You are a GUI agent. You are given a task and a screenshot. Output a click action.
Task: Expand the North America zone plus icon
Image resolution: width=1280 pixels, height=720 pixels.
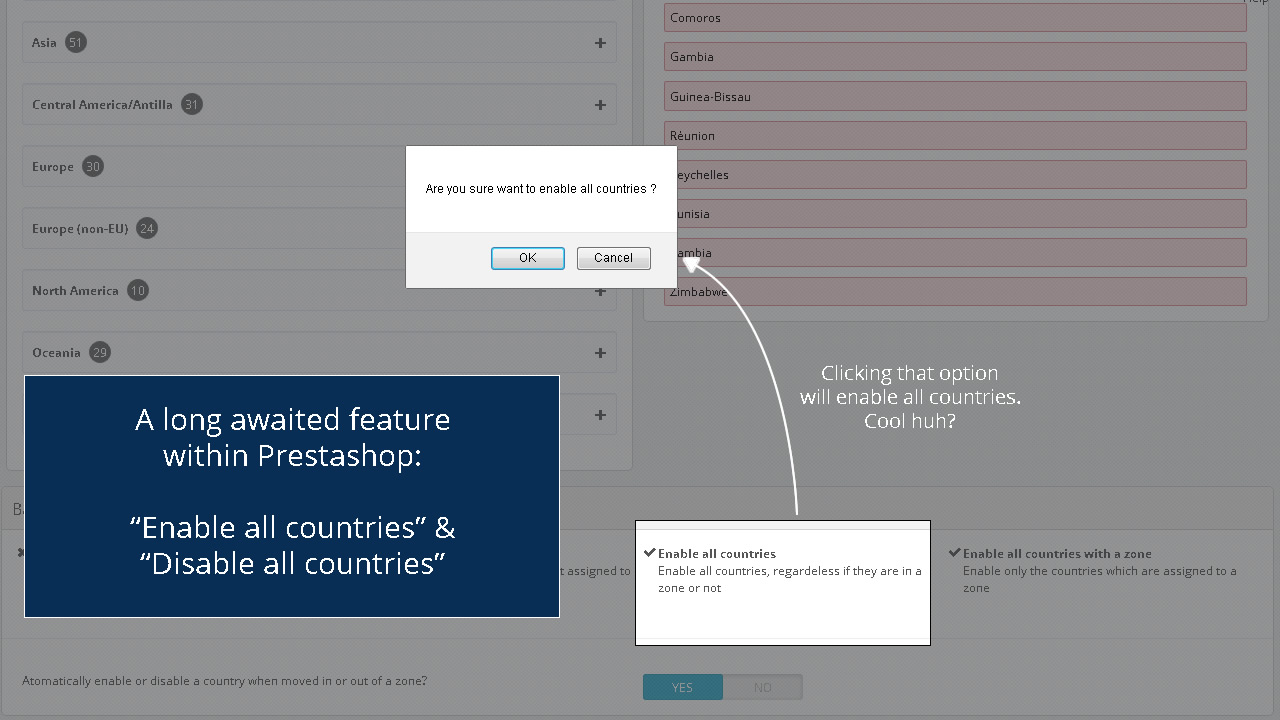click(x=600, y=291)
